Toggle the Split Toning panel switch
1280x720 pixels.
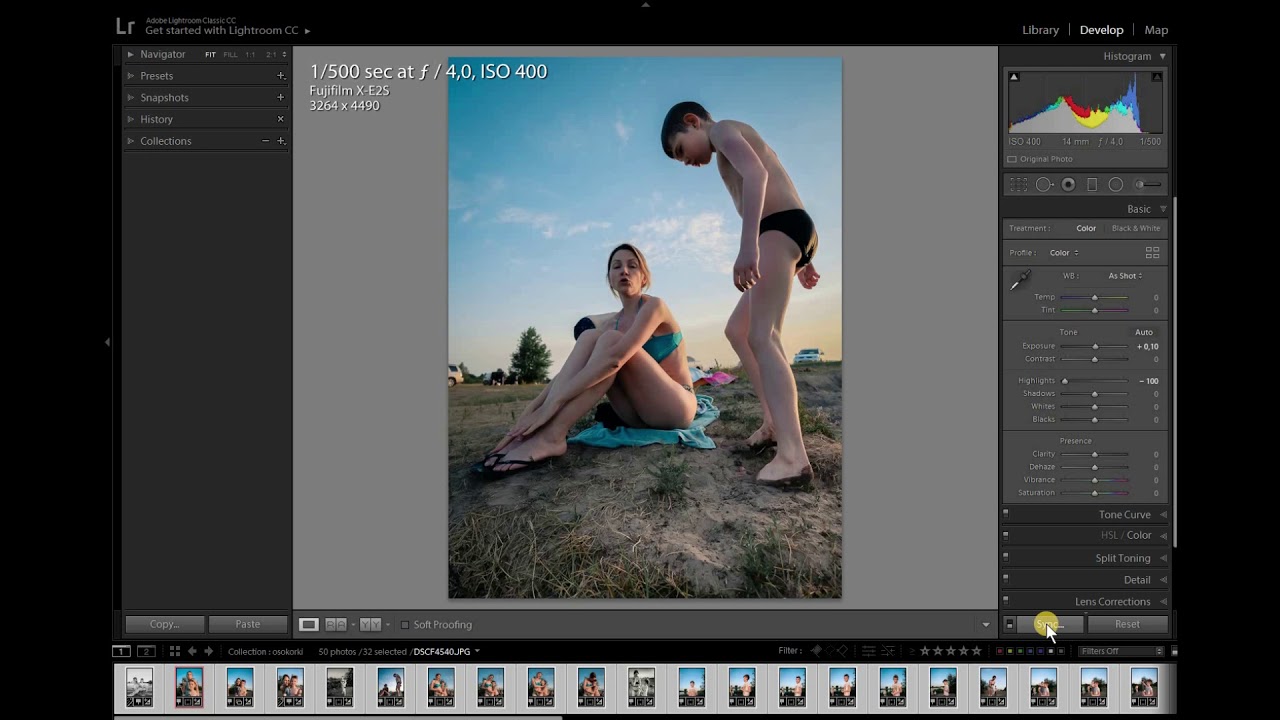[x=1005, y=558]
